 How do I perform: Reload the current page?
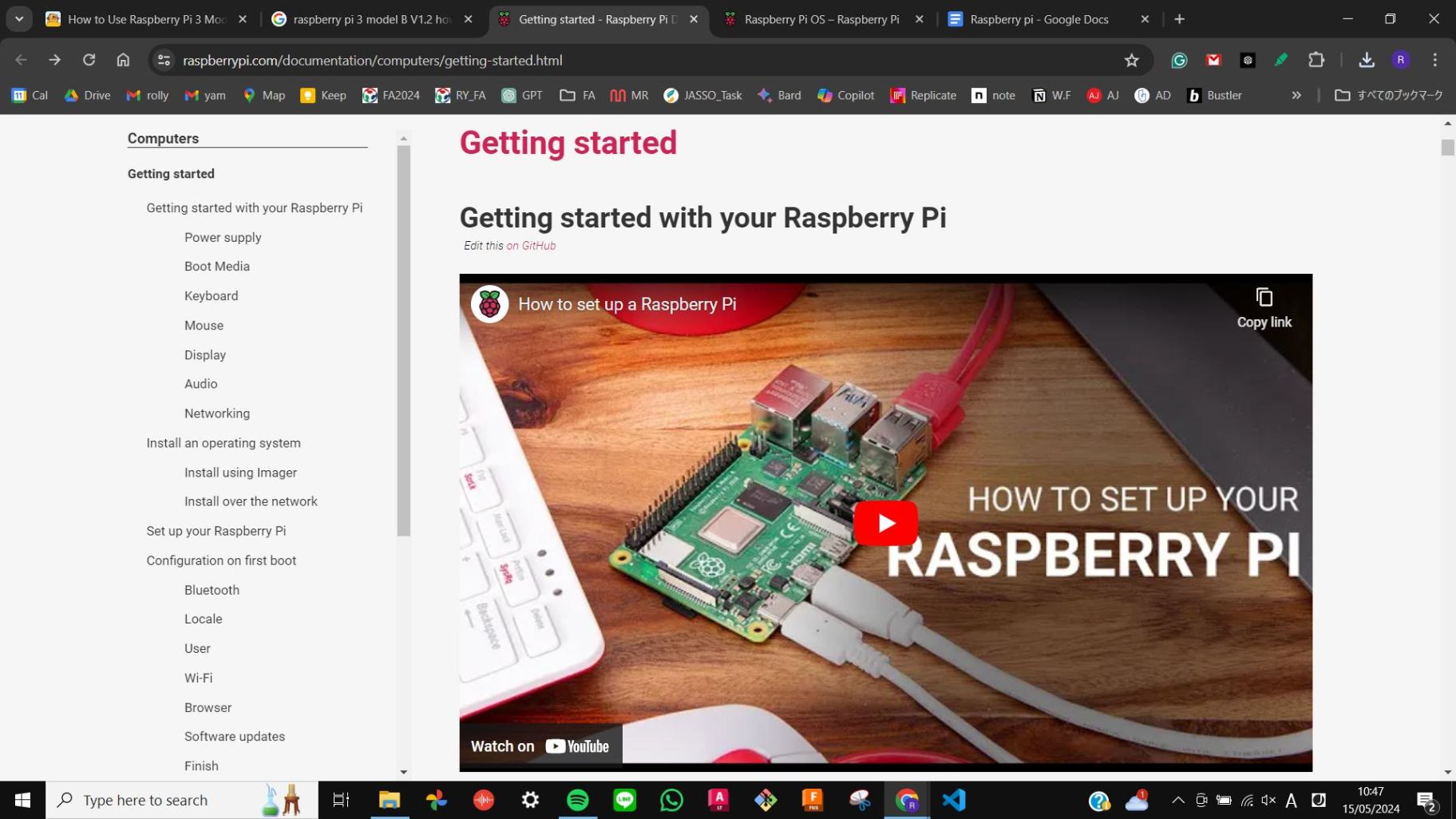pos(89,60)
